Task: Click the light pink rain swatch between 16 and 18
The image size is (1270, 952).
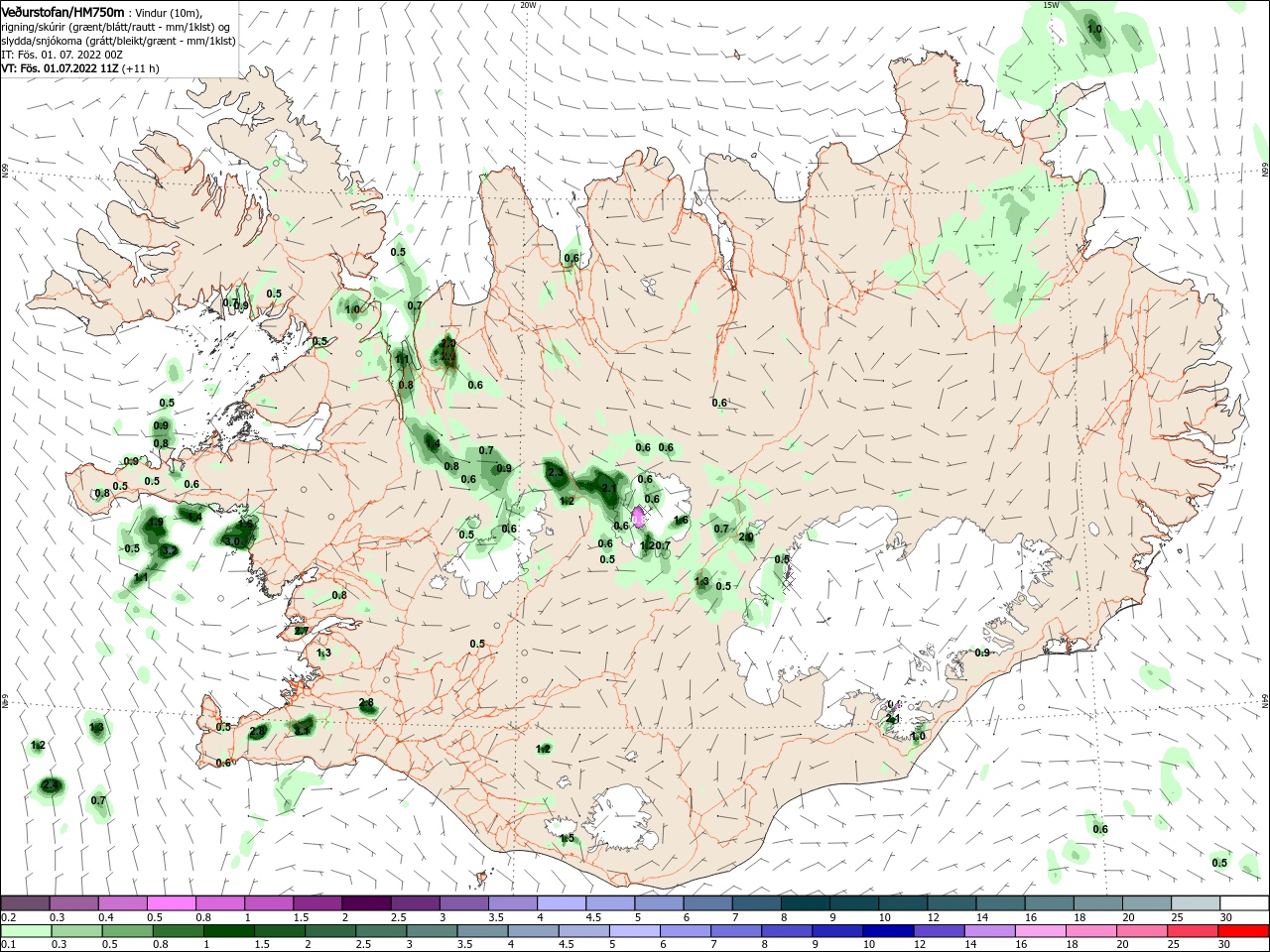Action: (x=1040, y=931)
